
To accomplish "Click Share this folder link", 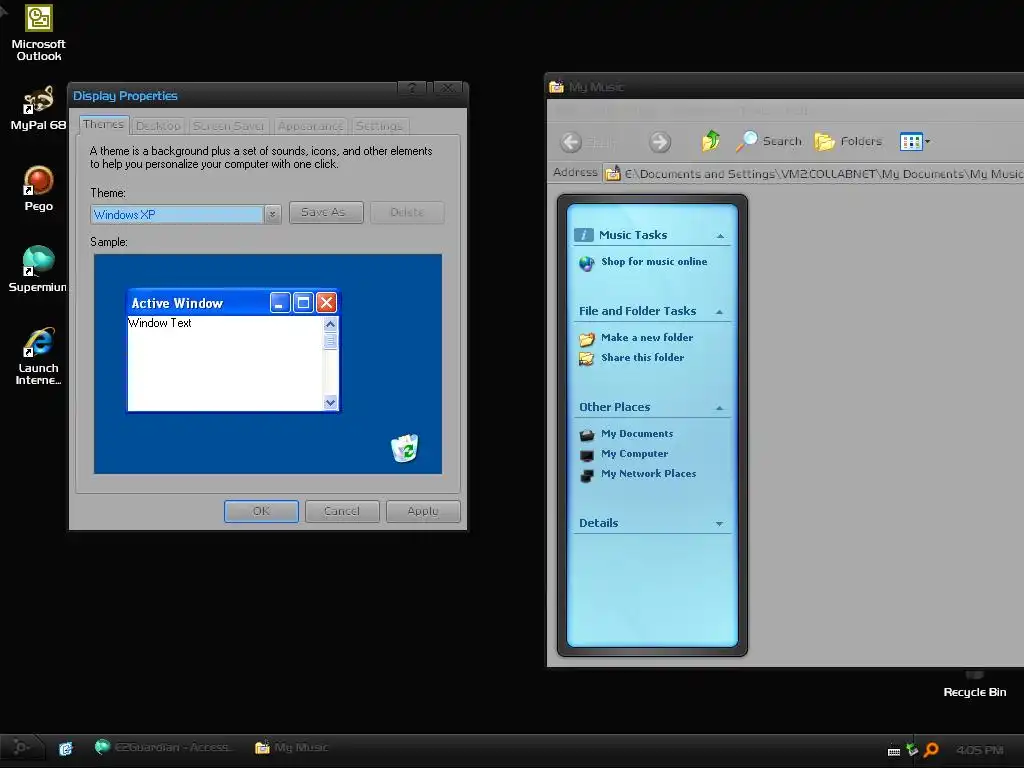I will coord(643,358).
